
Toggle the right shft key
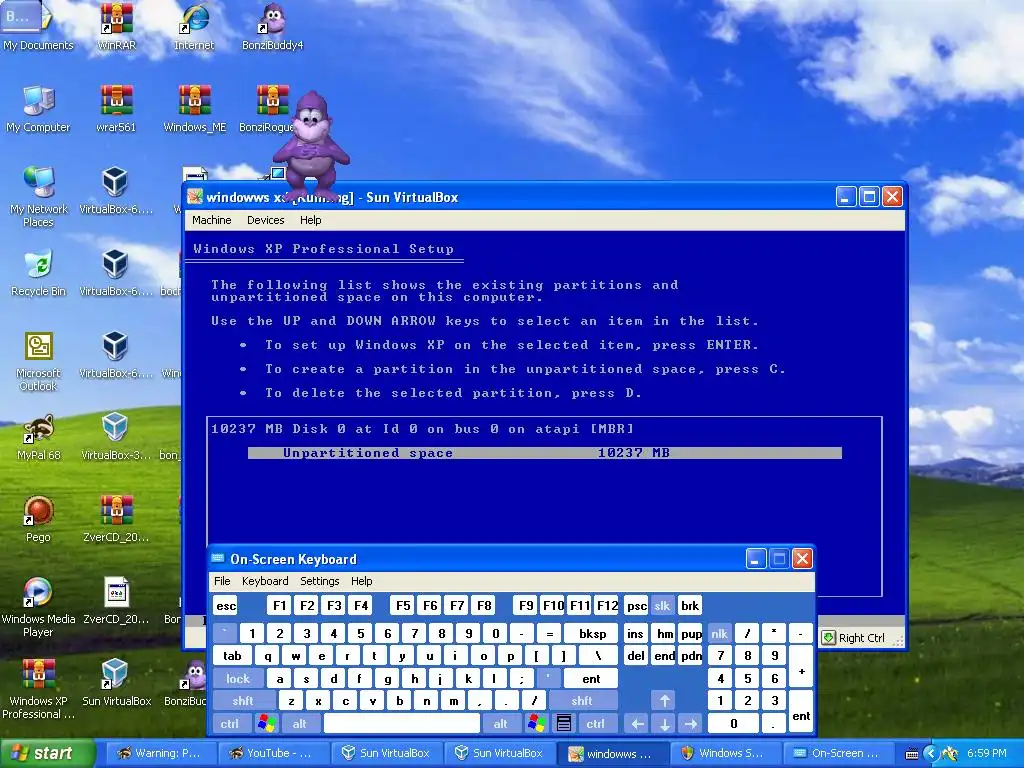click(582, 701)
